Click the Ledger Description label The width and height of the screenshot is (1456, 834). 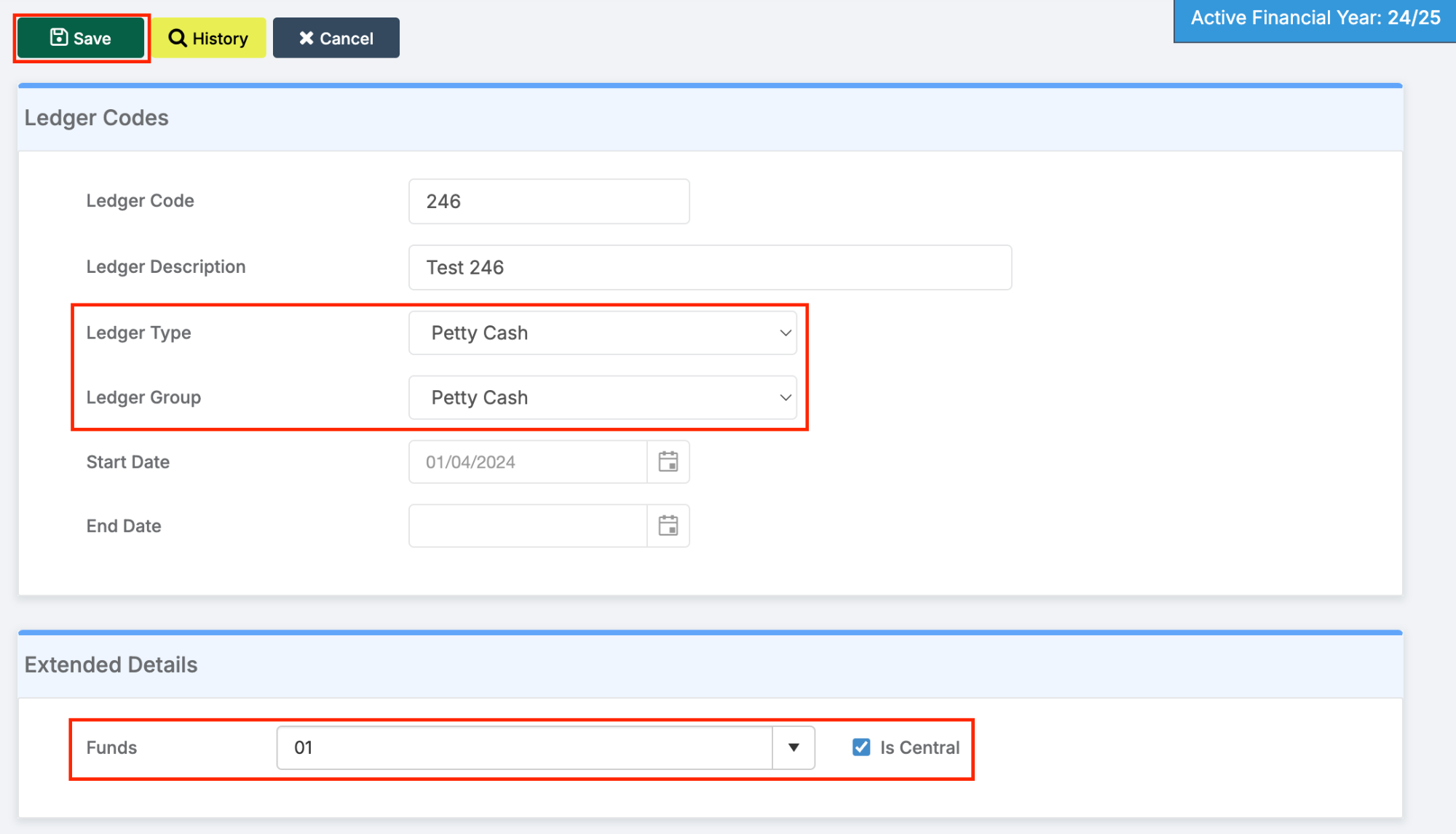pos(166,267)
